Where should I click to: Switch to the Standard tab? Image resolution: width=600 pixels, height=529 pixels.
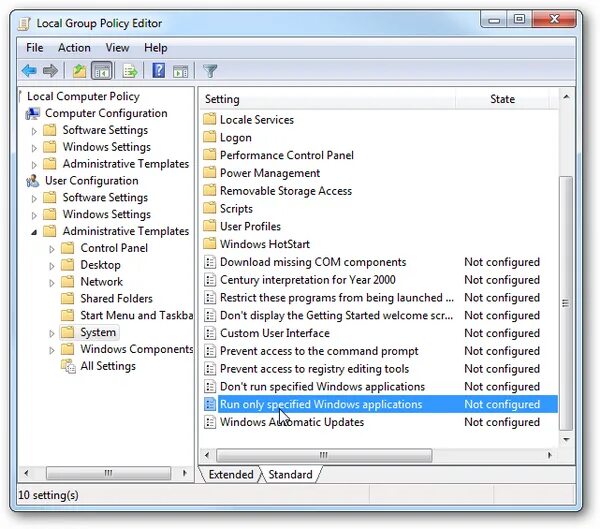point(290,475)
